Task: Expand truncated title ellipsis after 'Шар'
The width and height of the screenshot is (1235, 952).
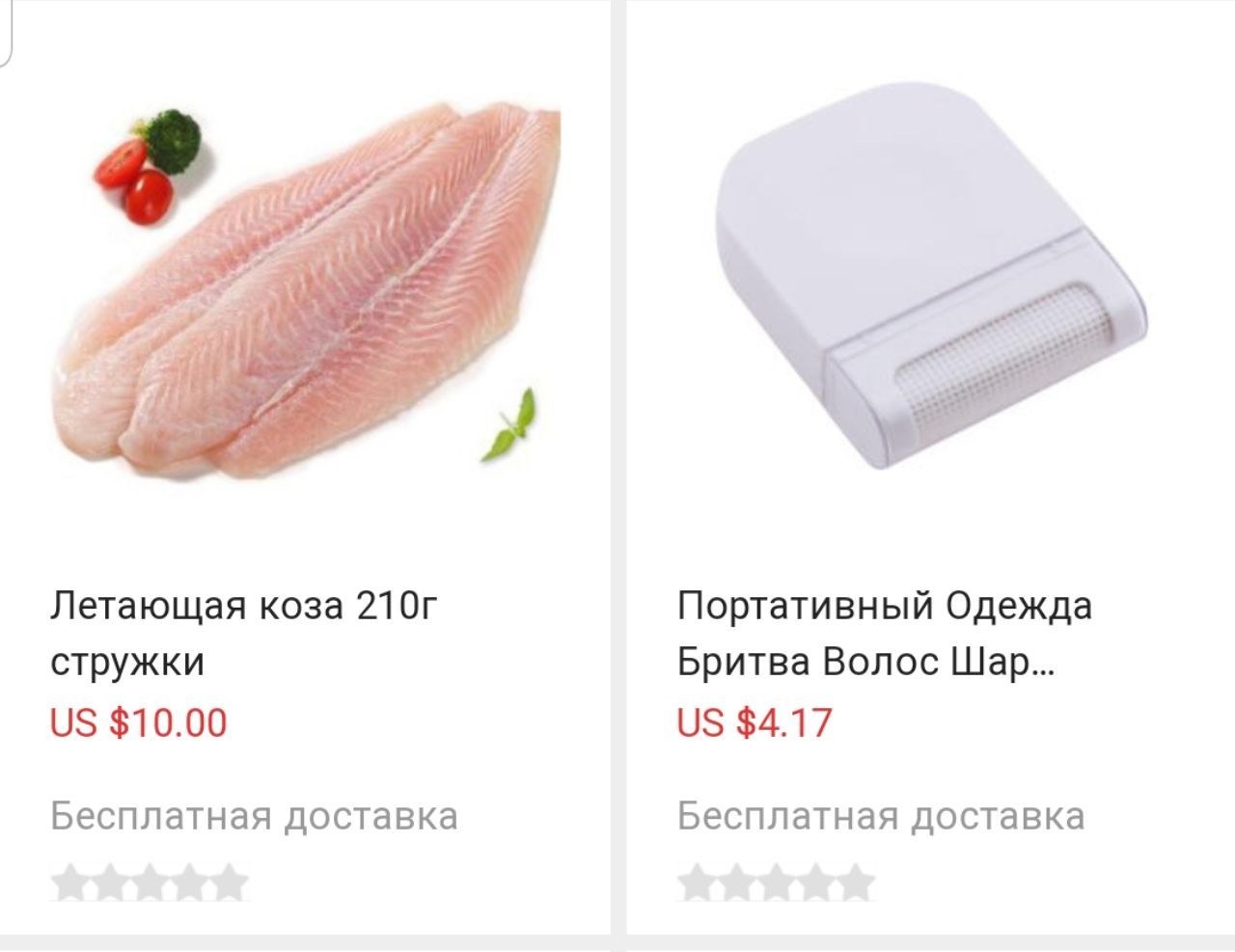Action: tap(1044, 671)
